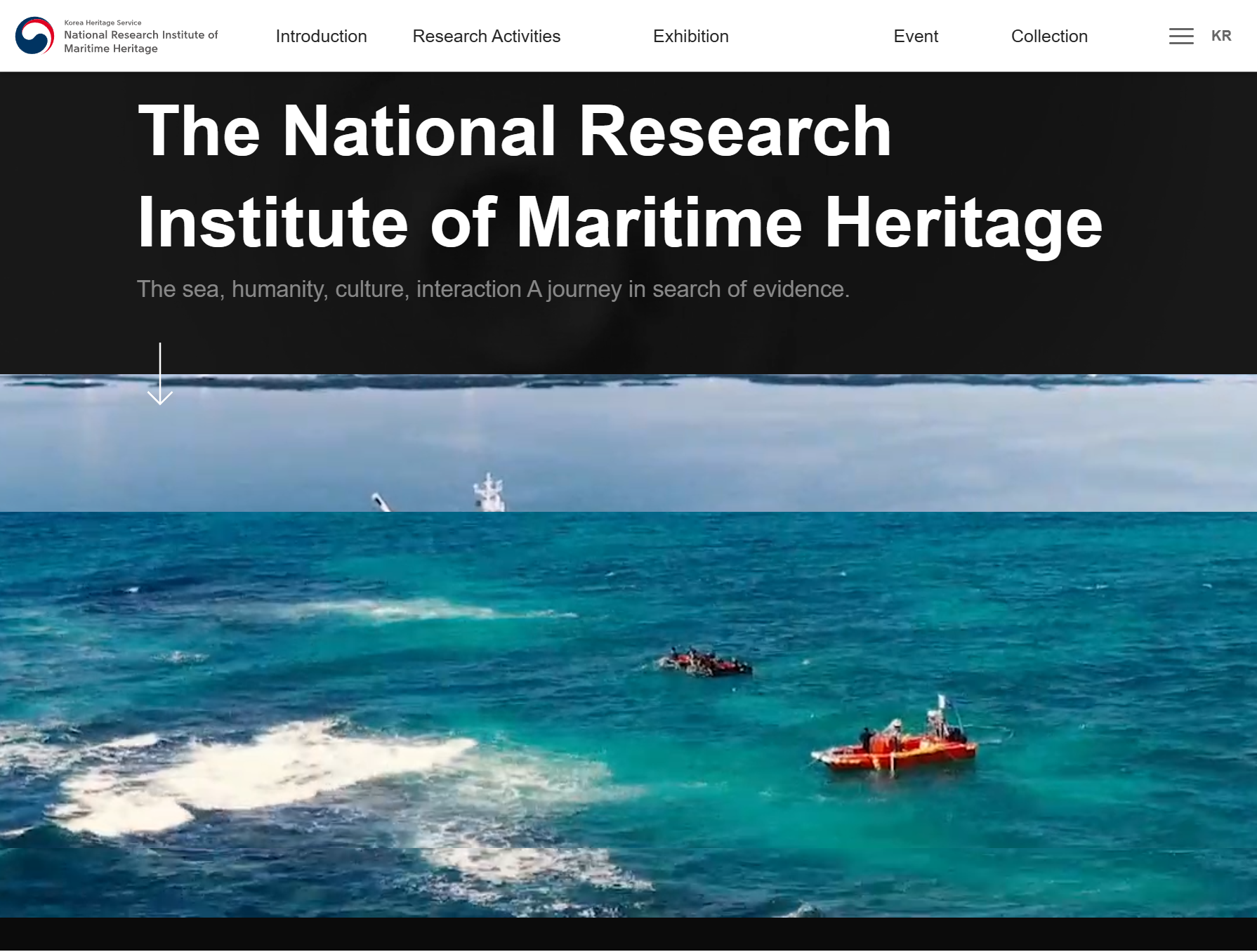Click the white ship on the horizon
The image size is (1257, 952).
pos(489,493)
